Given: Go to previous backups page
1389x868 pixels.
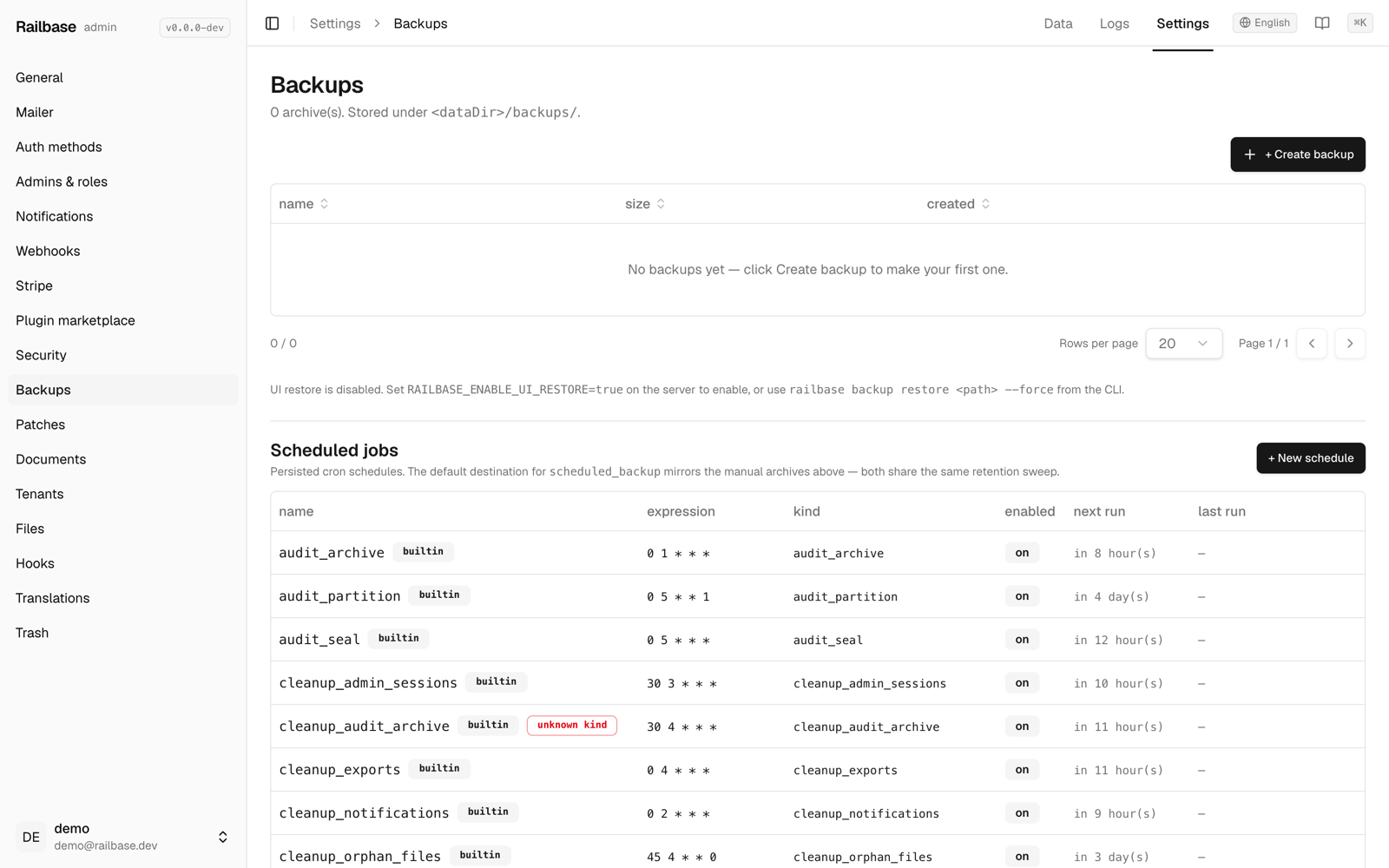Looking at the screenshot, I should pos(1311,344).
